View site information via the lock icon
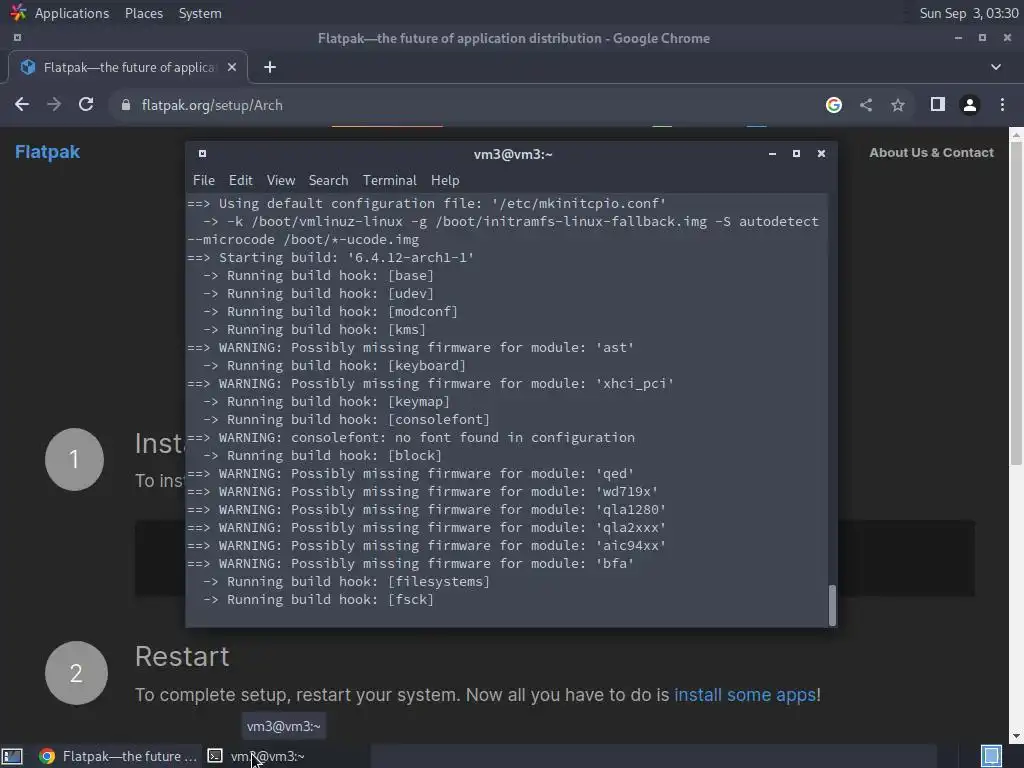Viewport: 1024px width, 768px height. click(x=125, y=105)
